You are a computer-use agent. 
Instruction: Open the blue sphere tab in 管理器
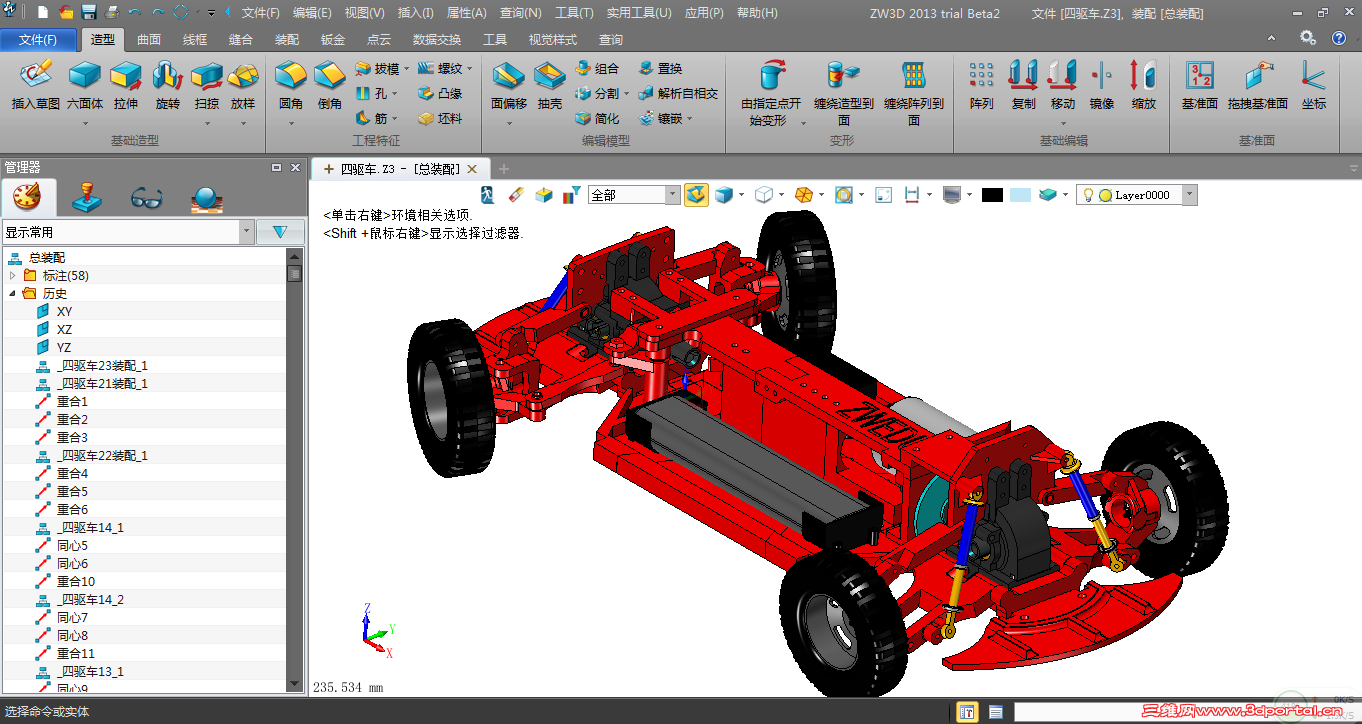pyautogui.click(x=207, y=198)
